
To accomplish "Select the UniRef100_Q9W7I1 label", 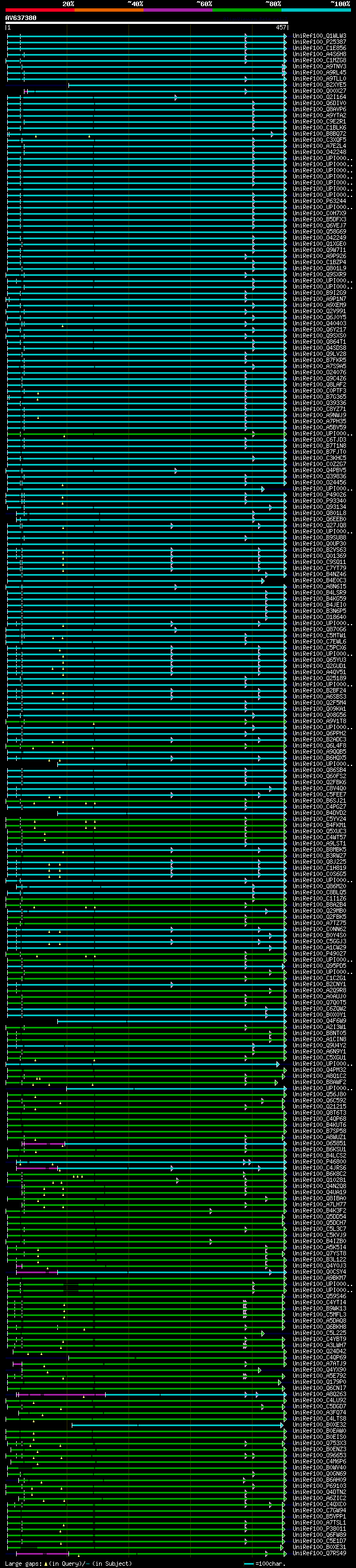I will point(319,250).
